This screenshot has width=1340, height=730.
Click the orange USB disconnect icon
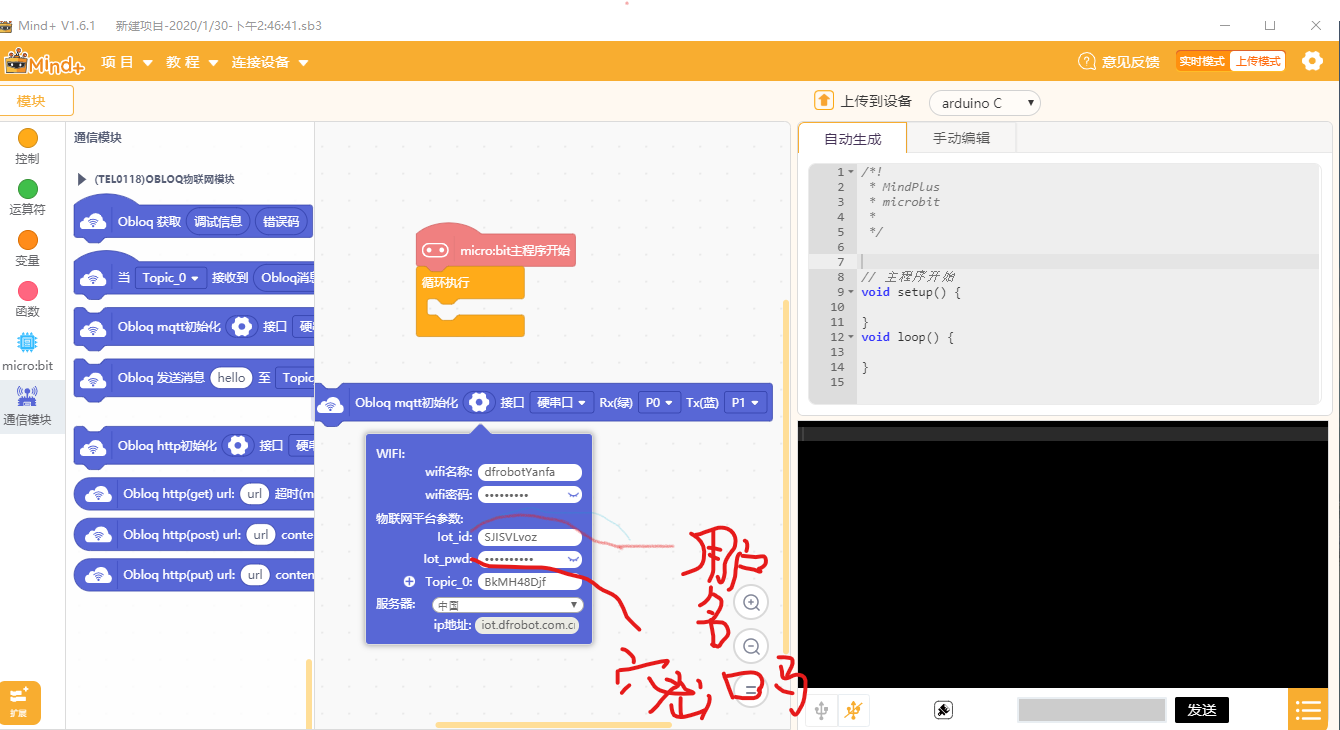point(853,710)
